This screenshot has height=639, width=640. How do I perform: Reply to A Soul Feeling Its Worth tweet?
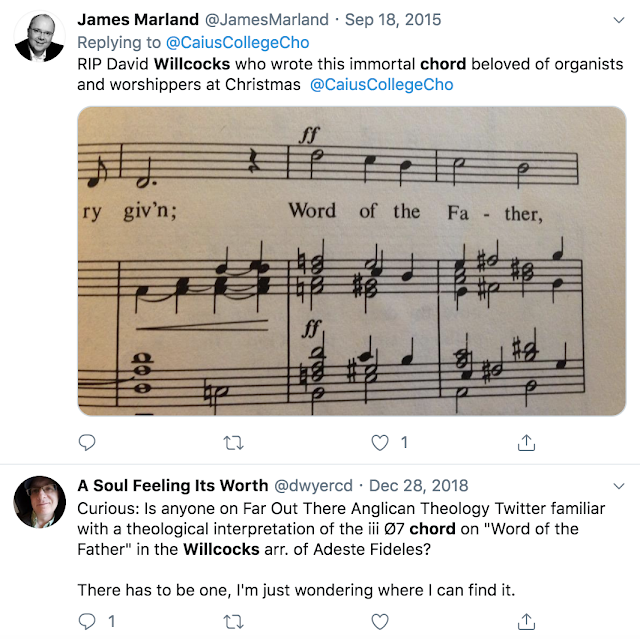pos(88,622)
